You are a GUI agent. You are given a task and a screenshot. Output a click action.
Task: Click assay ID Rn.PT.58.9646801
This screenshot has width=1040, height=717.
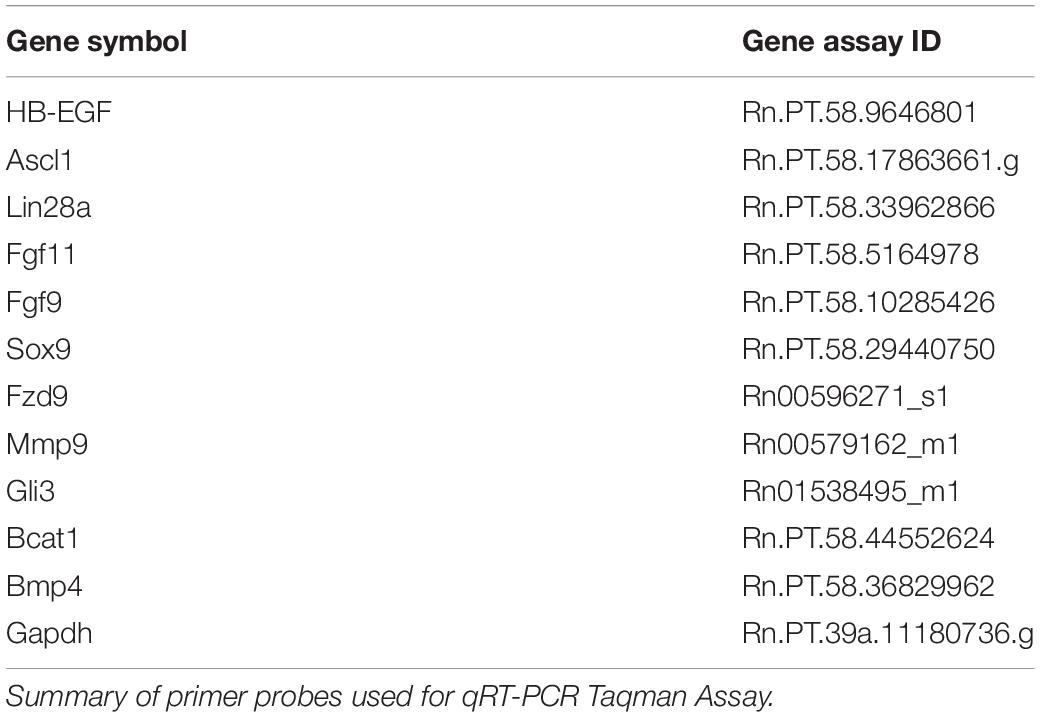click(x=860, y=112)
